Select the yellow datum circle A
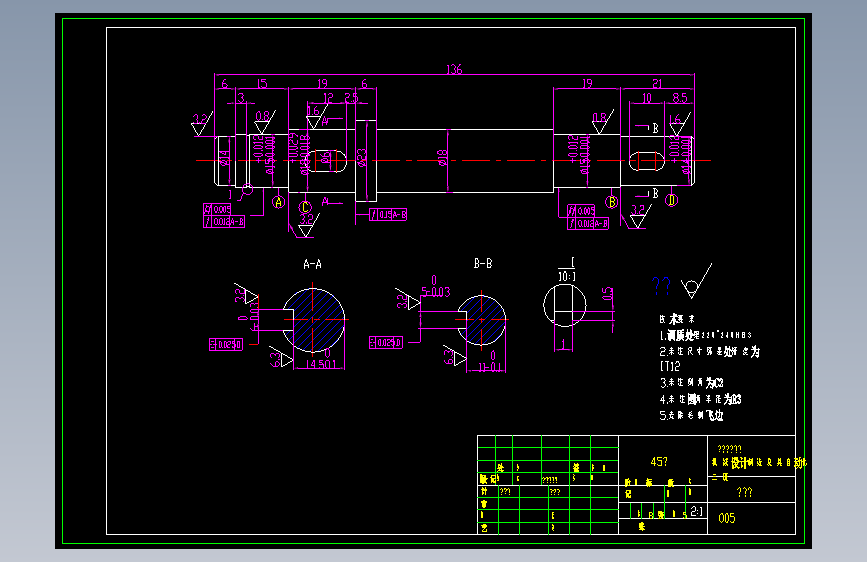This screenshot has height=562, width=867. point(279,202)
